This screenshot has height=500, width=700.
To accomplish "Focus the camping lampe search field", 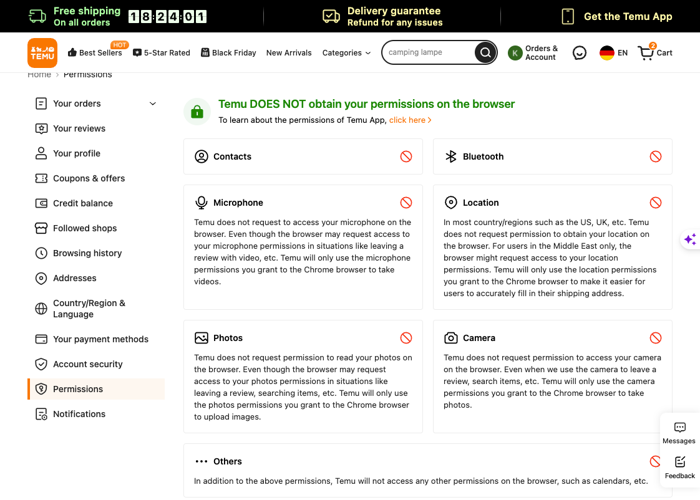I will pyautogui.click(x=427, y=52).
